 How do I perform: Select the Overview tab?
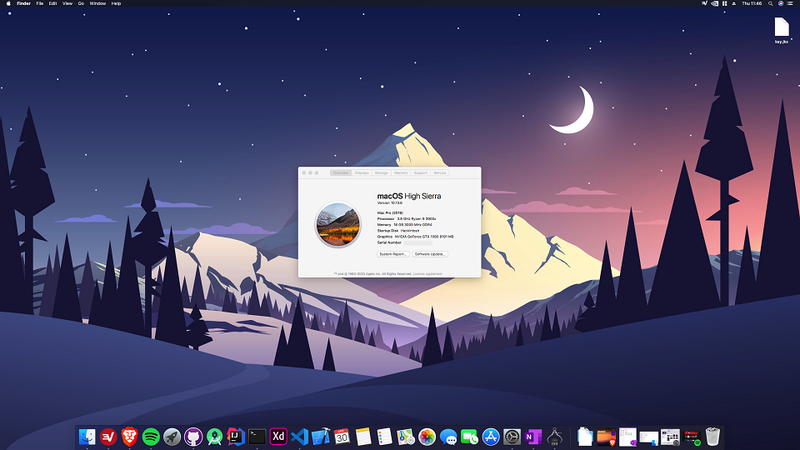(x=340, y=173)
